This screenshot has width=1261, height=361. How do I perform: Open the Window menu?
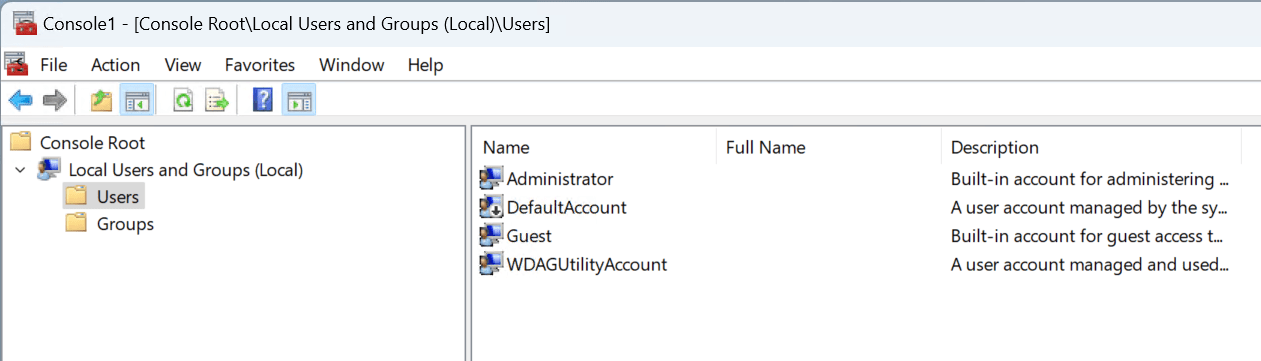[x=352, y=65]
